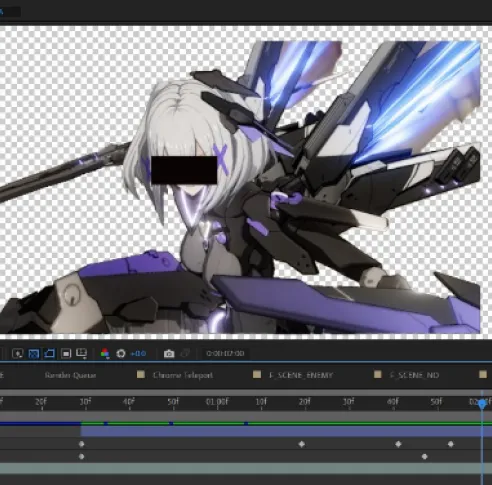Click the Chrome Teleport label color square
Viewport: 492px width, 485px height.
coord(141,375)
